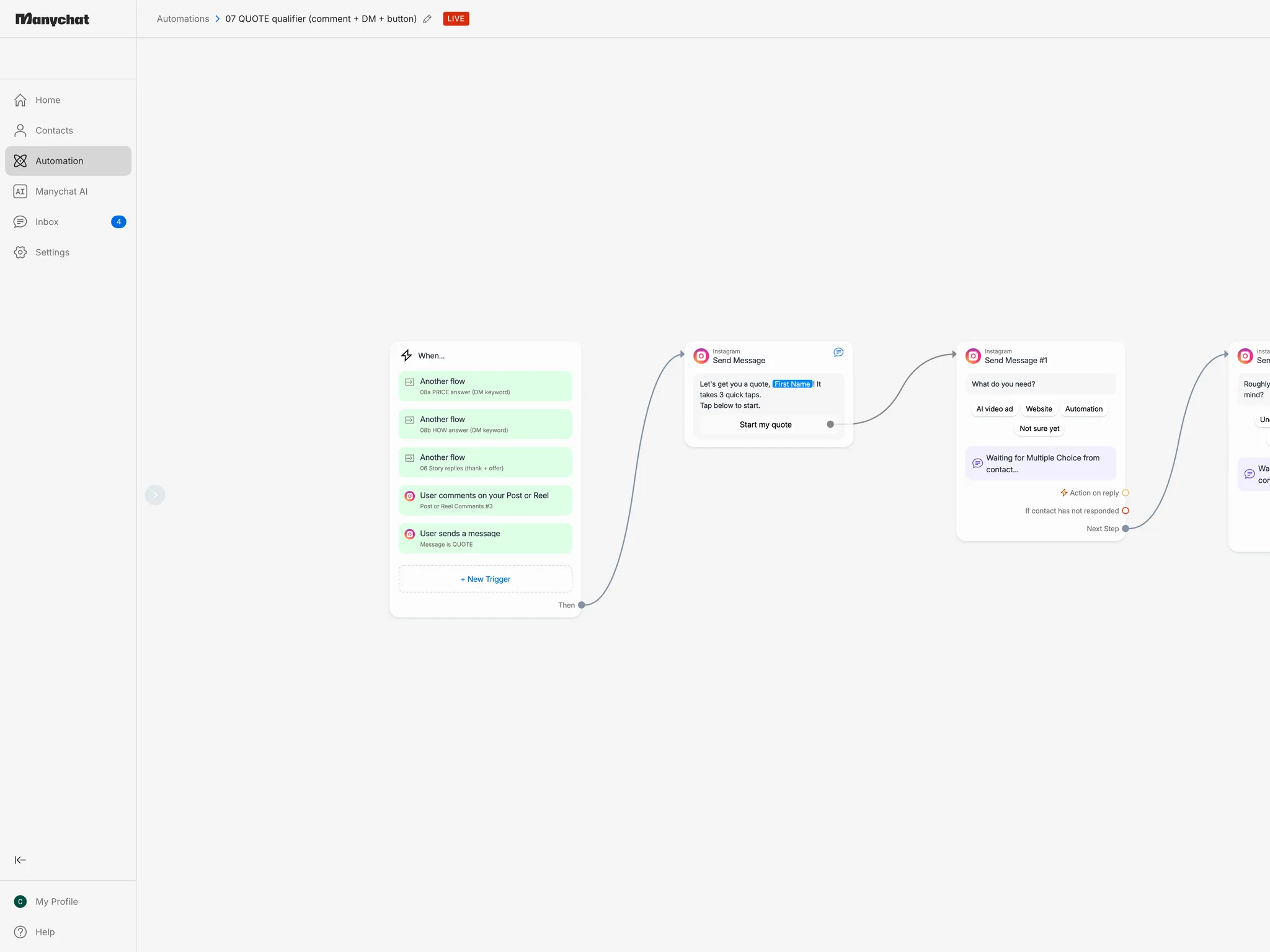Click the pencil icon to rename automation
The image size is (1270, 952).
coord(427,19)
